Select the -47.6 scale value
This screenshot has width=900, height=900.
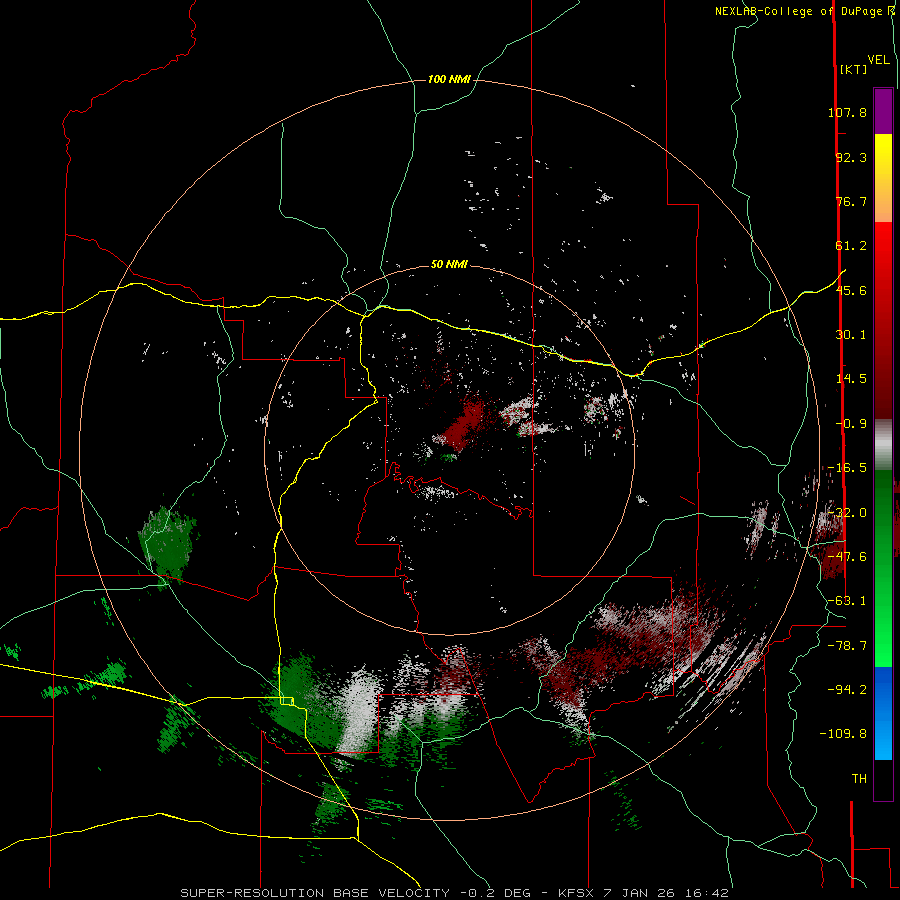[847, 557]
